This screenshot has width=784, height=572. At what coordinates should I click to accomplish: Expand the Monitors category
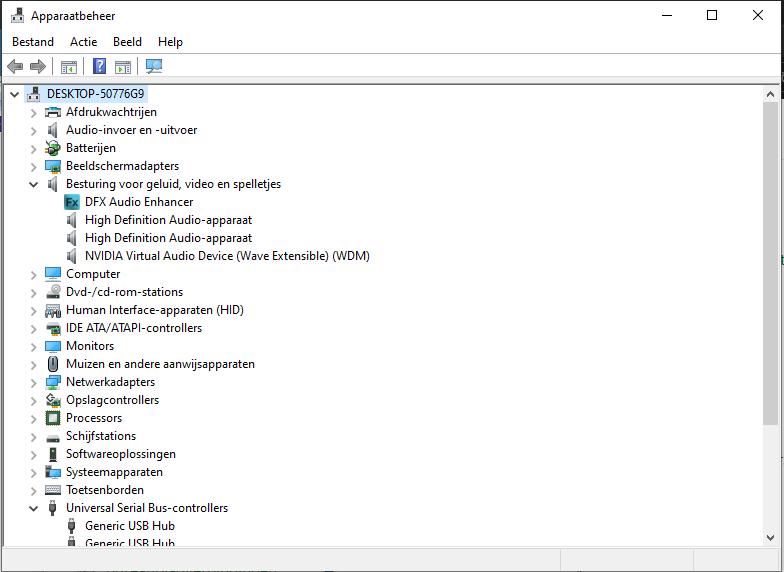coord(34,346)
